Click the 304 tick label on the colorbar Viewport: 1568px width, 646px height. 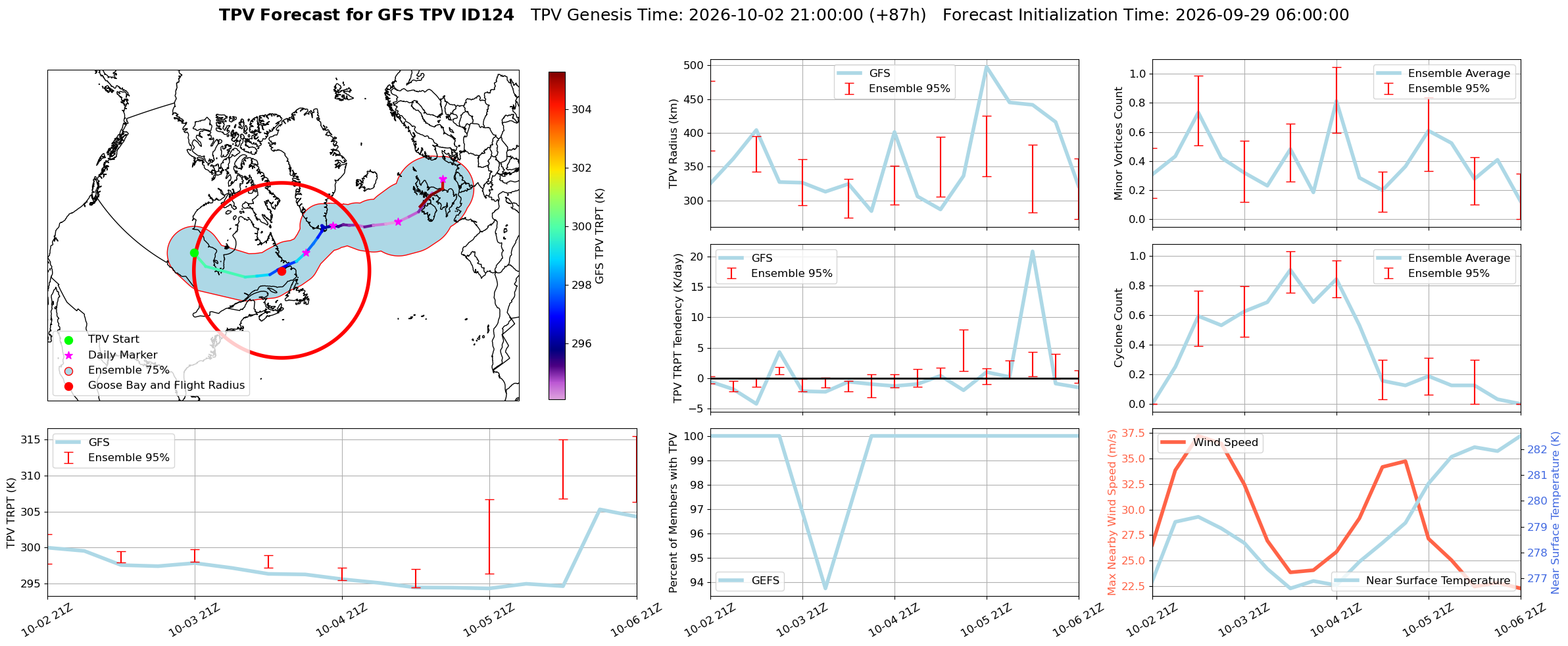click(581, 110)
